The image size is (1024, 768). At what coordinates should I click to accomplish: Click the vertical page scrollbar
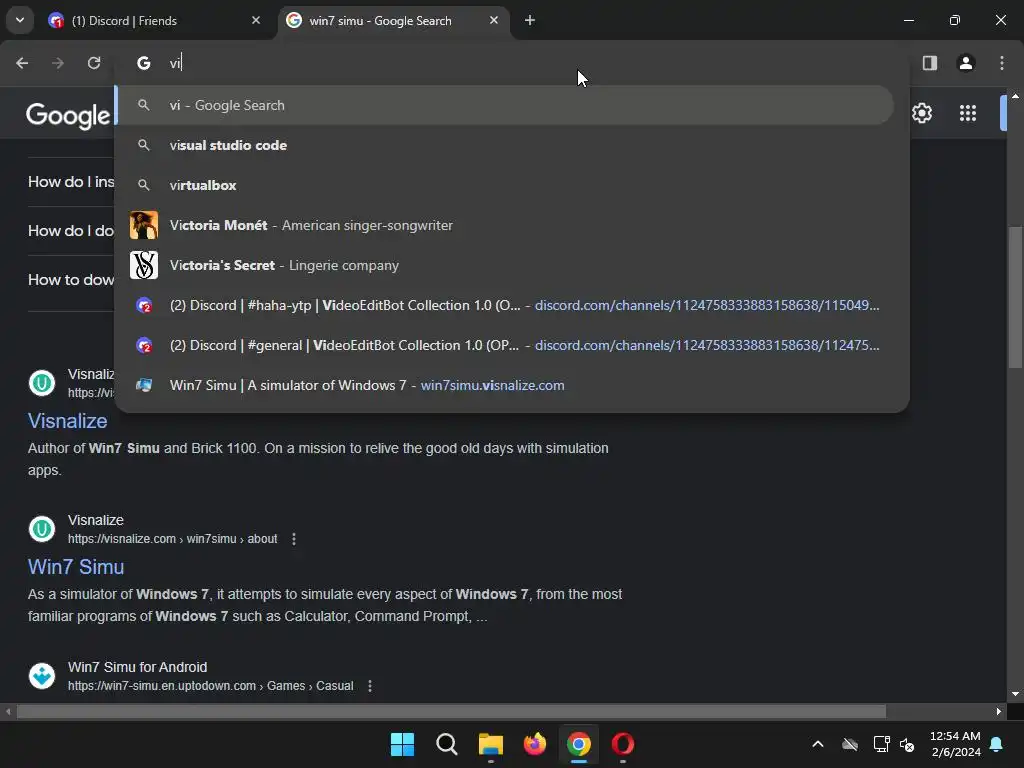[x=1015, y=297]
